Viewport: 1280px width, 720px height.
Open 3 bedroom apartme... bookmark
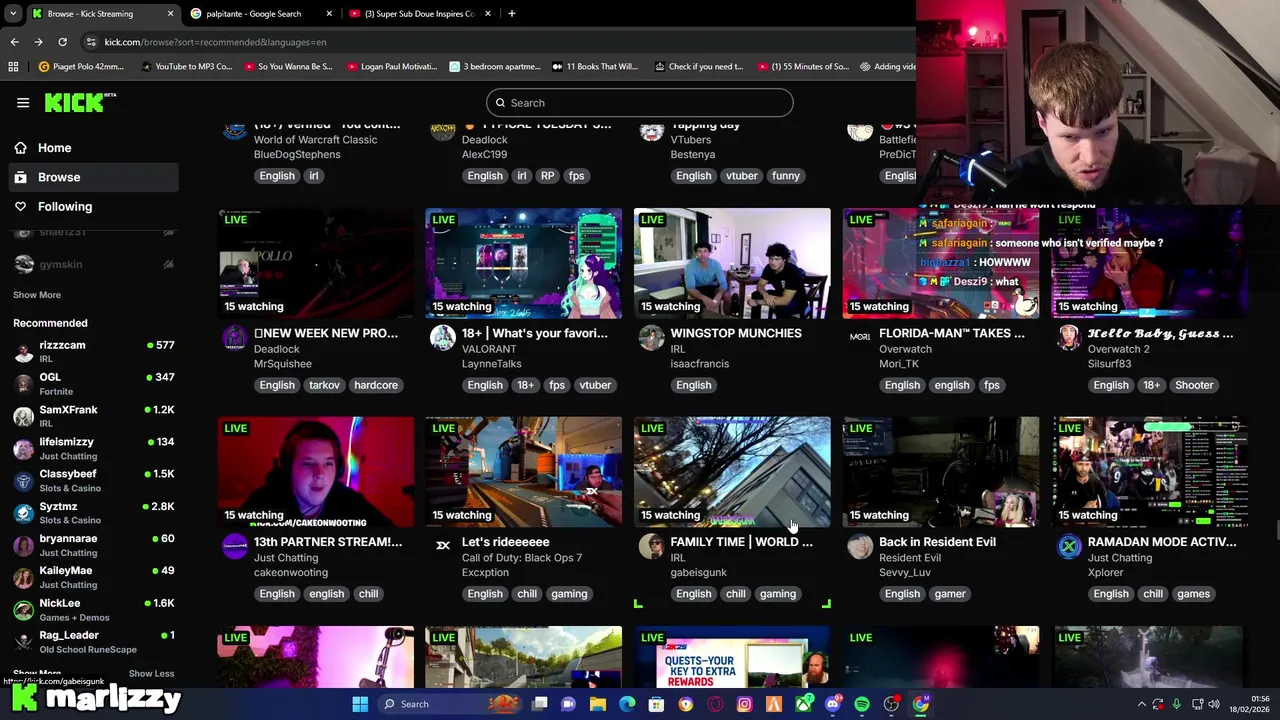point(495,67)
